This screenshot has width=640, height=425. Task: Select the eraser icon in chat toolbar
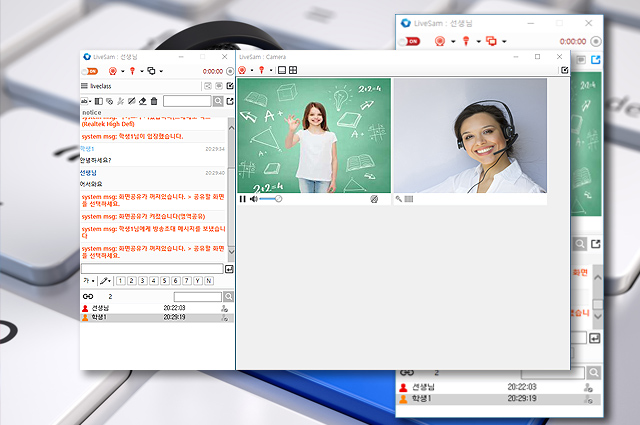point(143,101)
